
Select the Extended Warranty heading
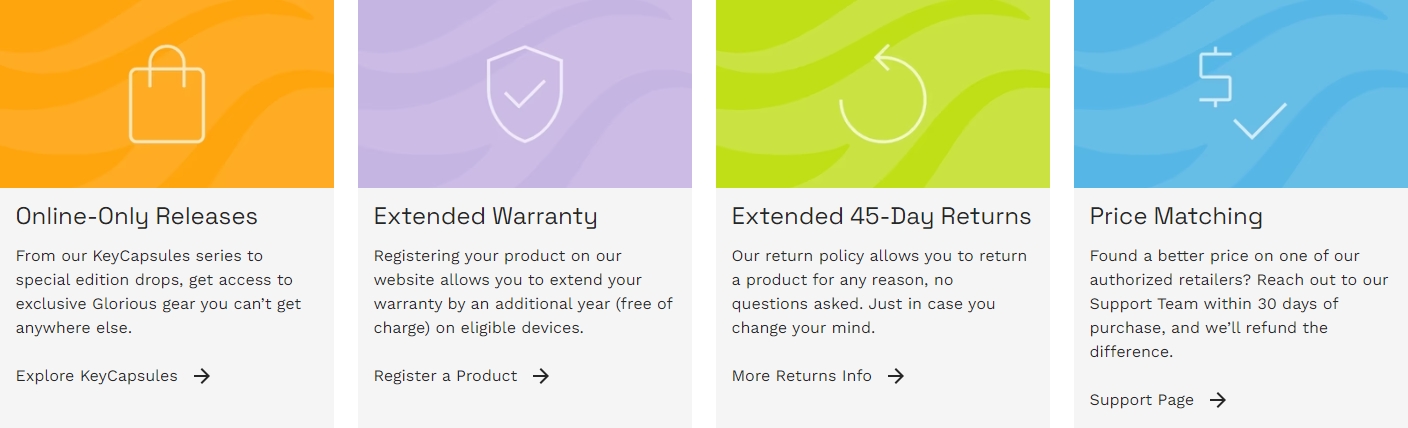(x=485, y=216)
